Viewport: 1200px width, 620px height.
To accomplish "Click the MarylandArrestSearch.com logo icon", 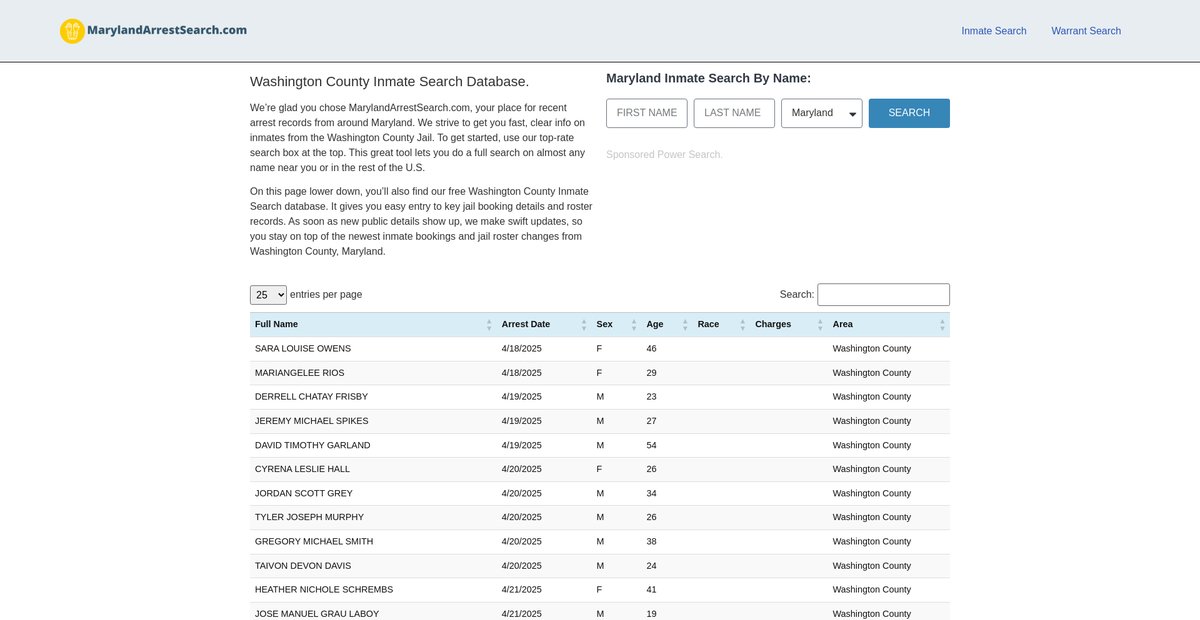I will (x=72, y=31).
